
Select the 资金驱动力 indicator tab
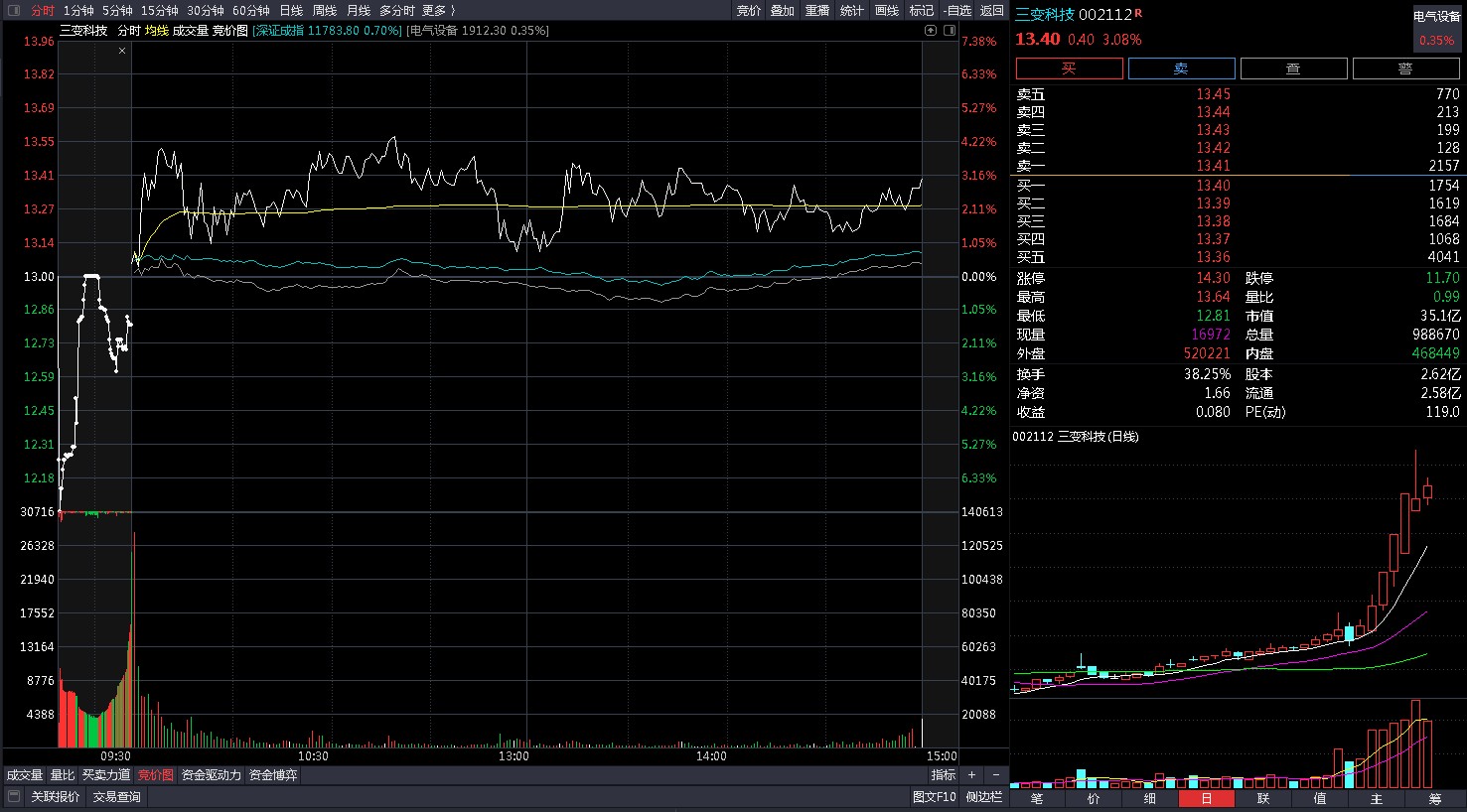coord(211,775)
